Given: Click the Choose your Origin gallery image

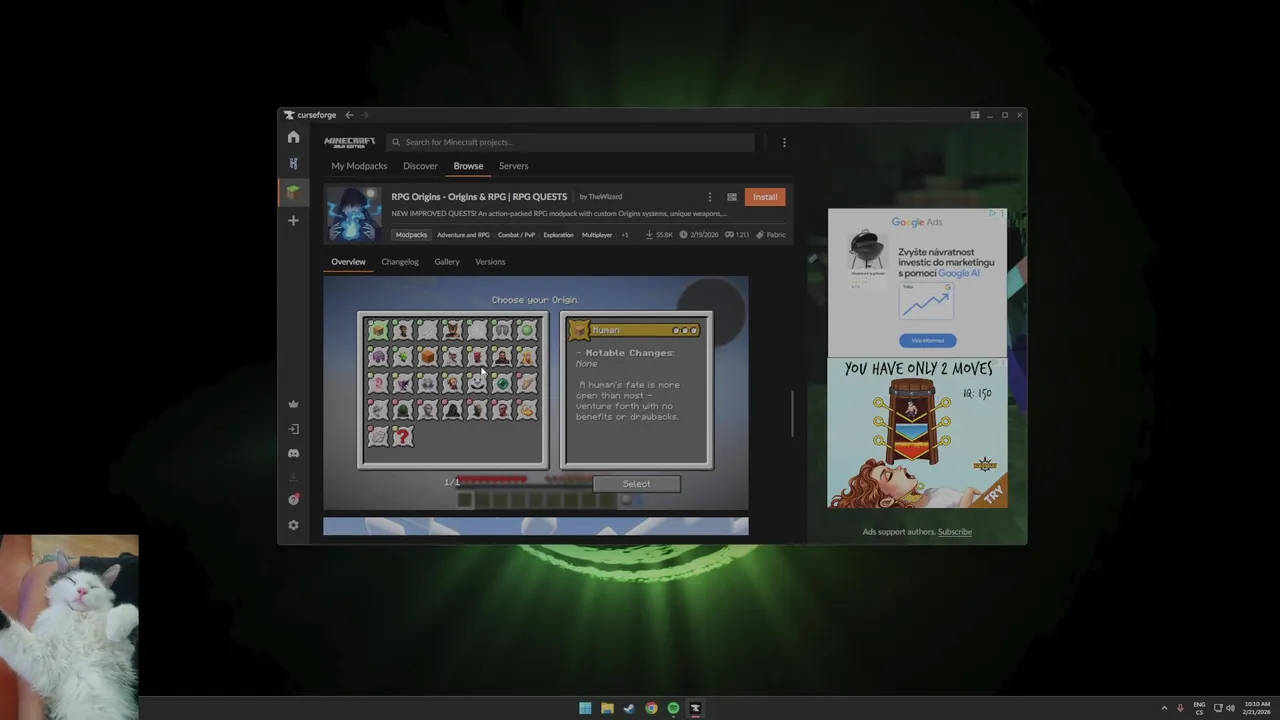Looking at the screenshot, I should pos(535,394).
